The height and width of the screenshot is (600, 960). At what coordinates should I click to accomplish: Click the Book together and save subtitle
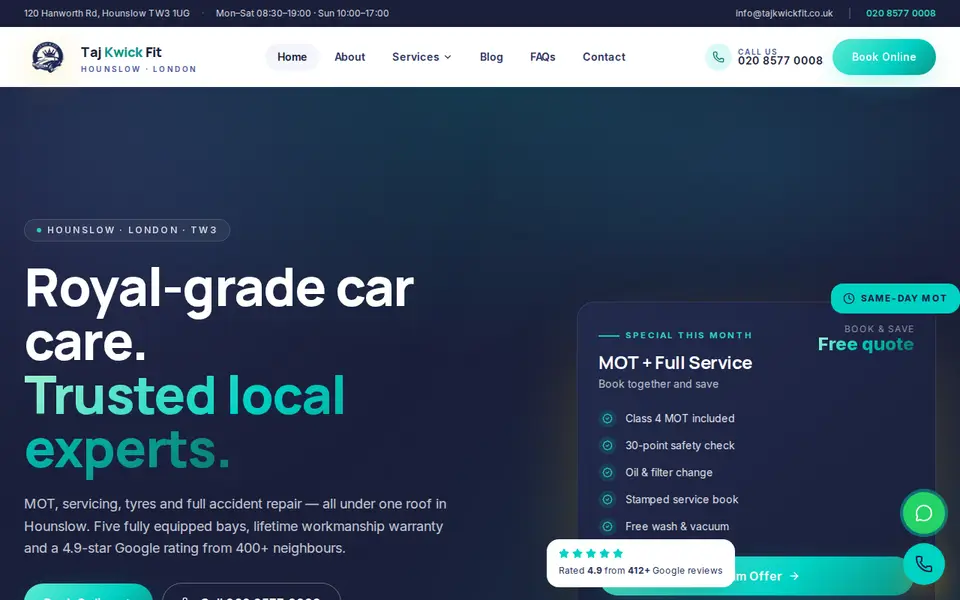click(x=658, y=384)
